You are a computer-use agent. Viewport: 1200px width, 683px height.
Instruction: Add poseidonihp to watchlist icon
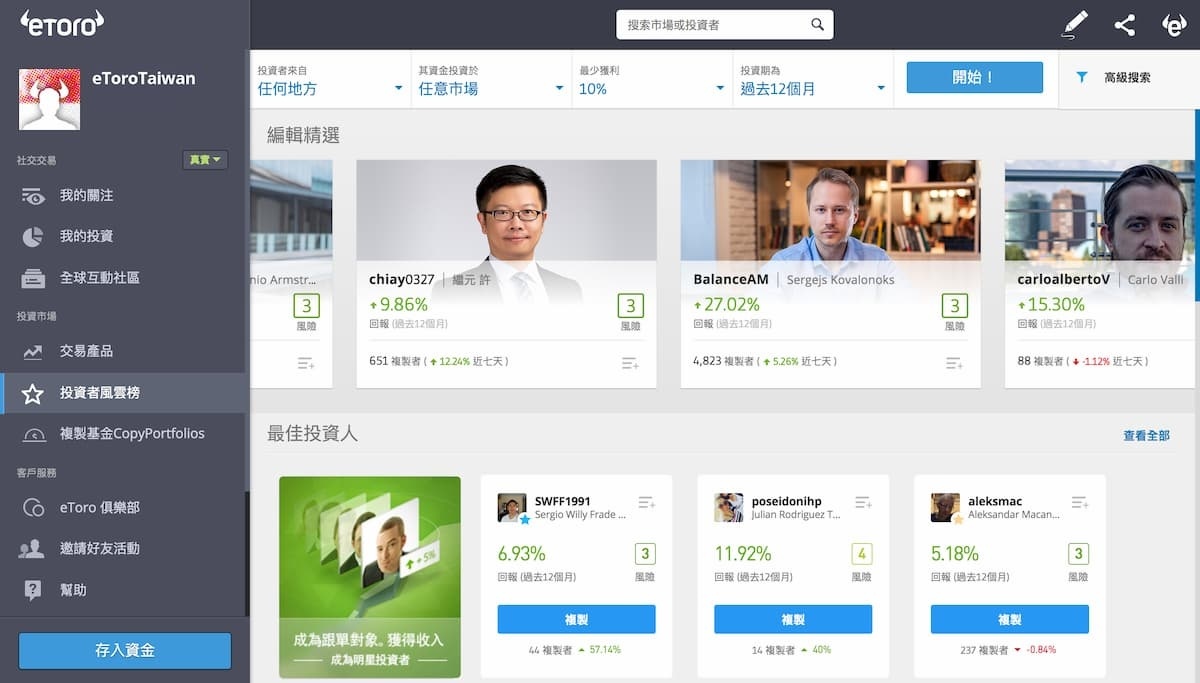tap(863, 502)
